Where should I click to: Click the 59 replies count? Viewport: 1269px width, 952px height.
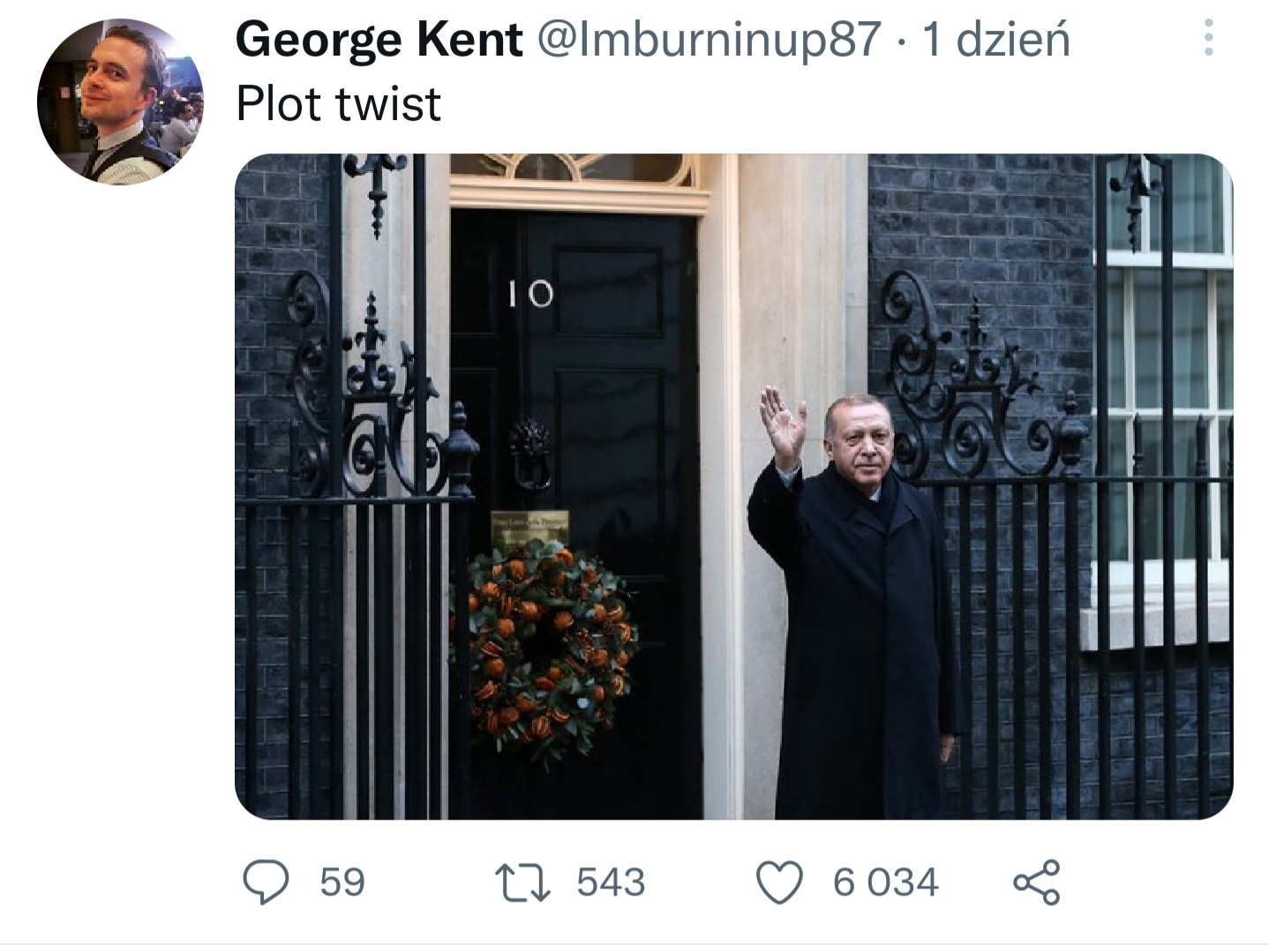[342, 882]
